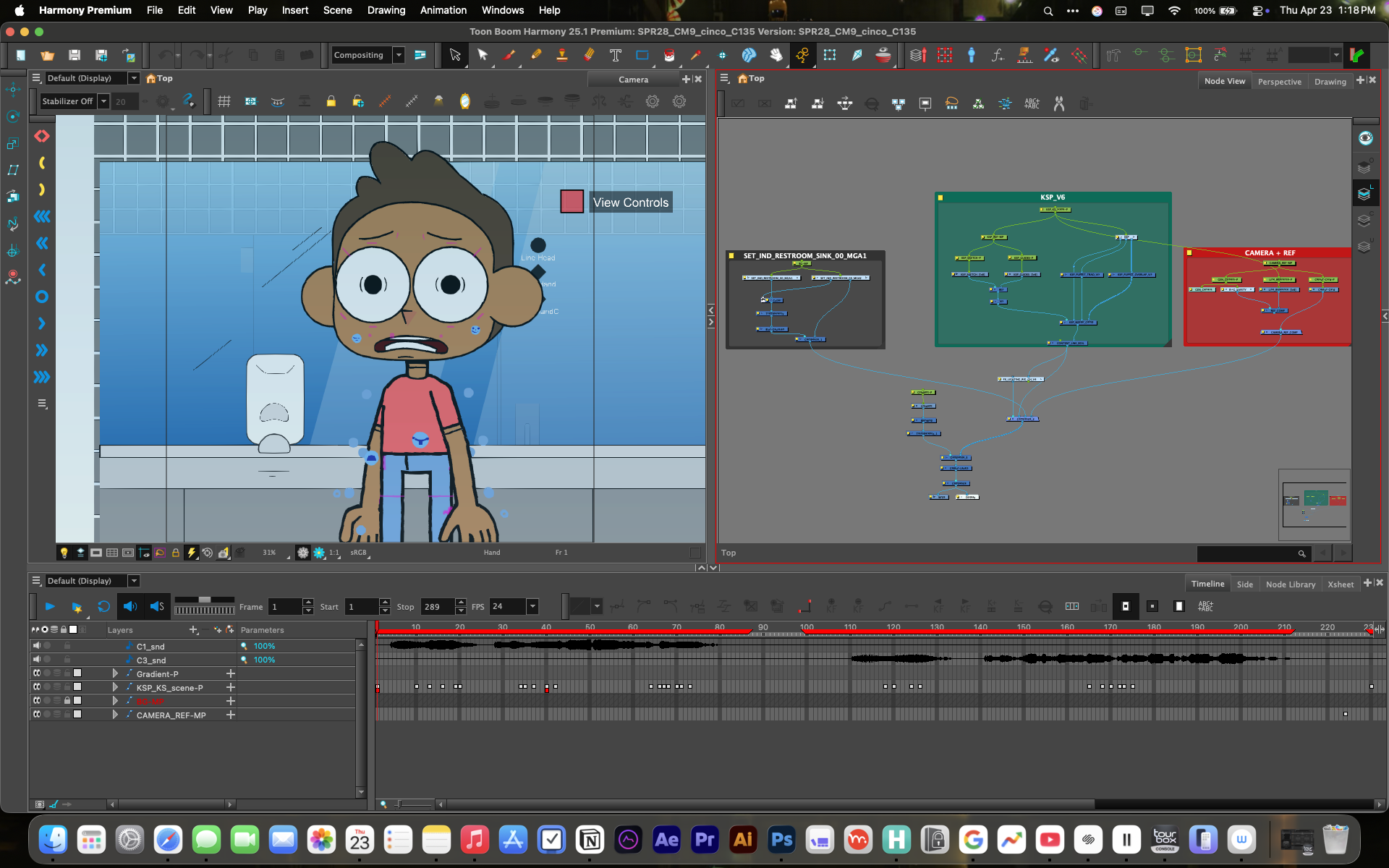Toggle visibility of CAMERA_REF-MP layer
Screen dimensions: 1389x868
tap(37, 715)
